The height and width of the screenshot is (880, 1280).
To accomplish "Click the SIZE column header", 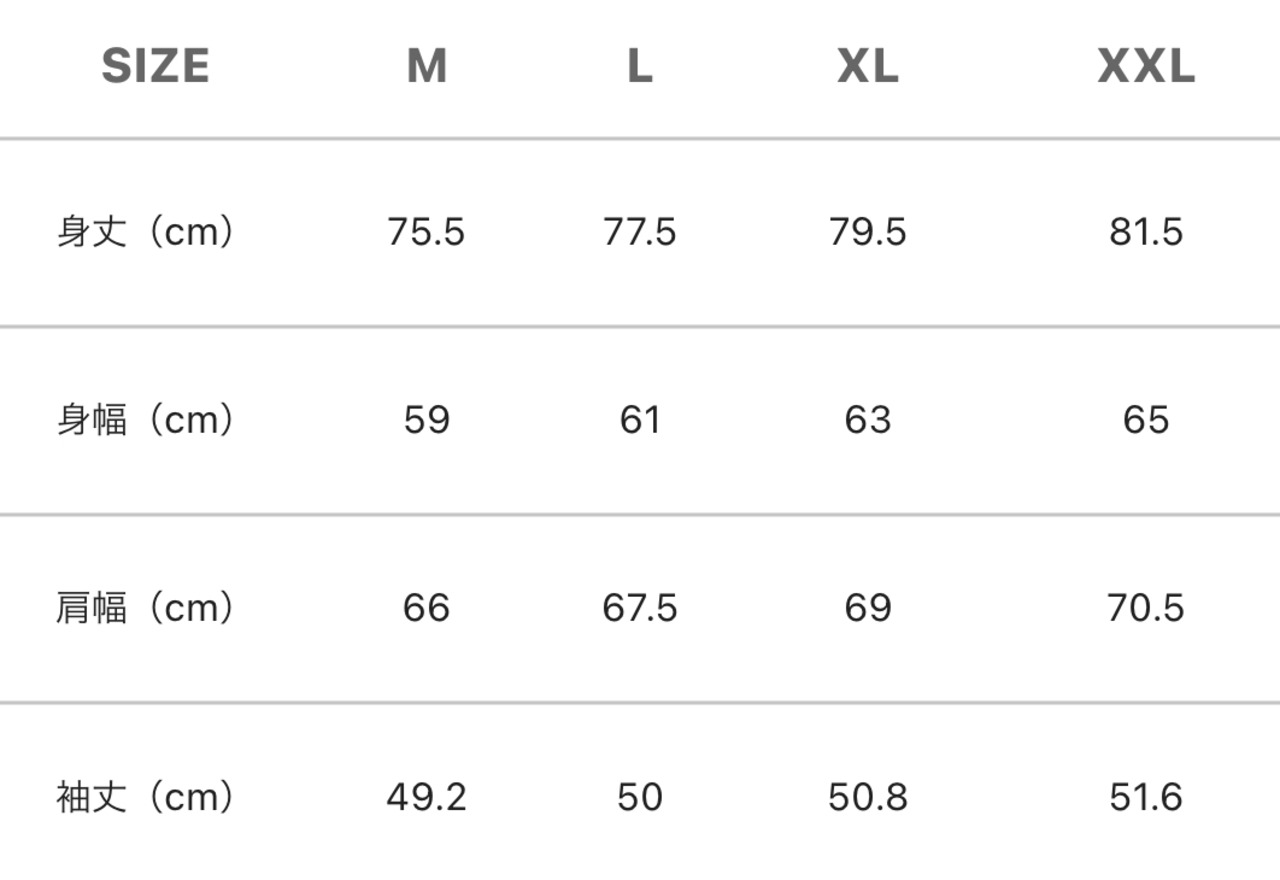I will coord(155,66).
